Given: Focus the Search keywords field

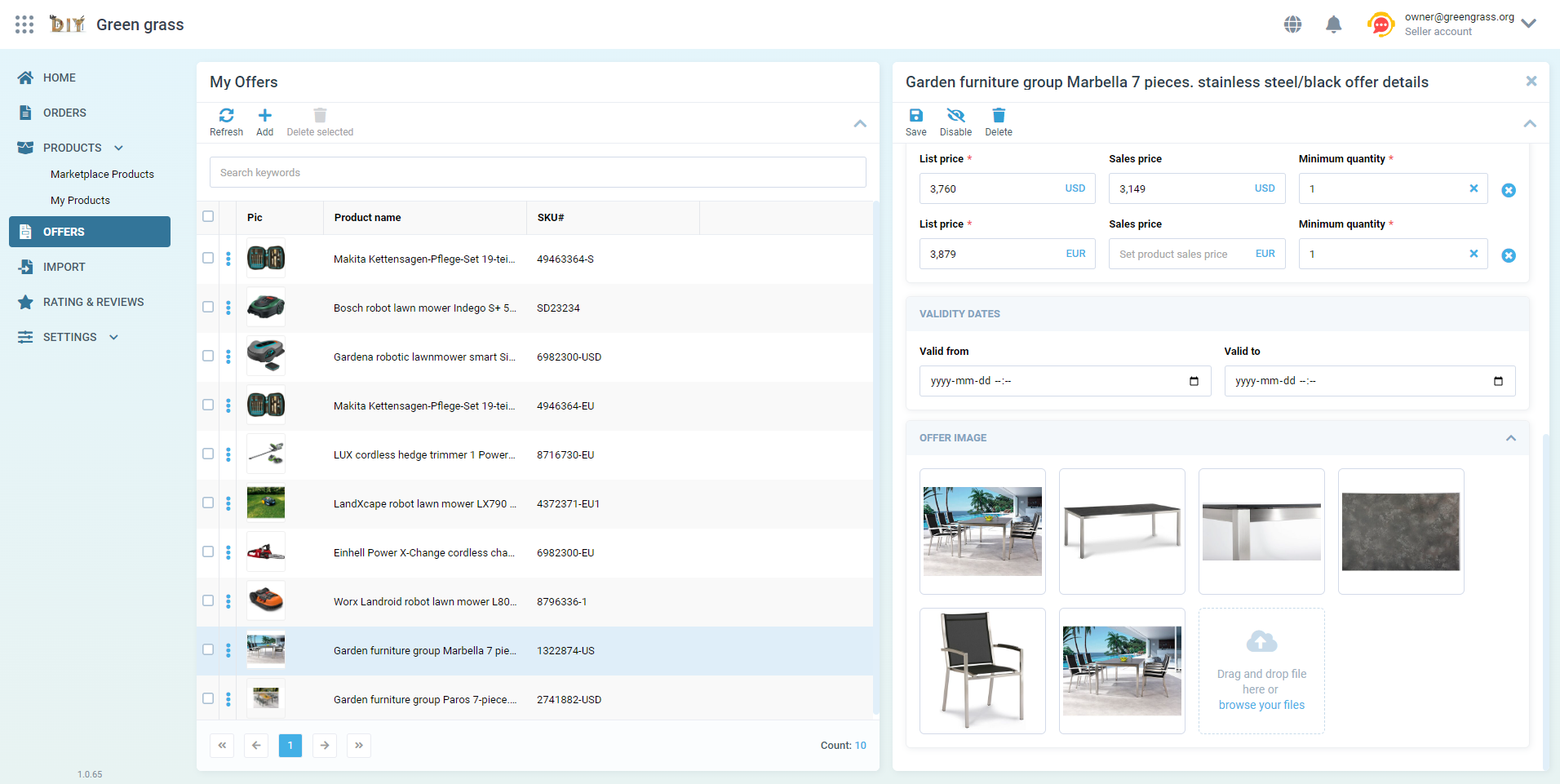Looking at the screenshot, I should tap(538, 172).
